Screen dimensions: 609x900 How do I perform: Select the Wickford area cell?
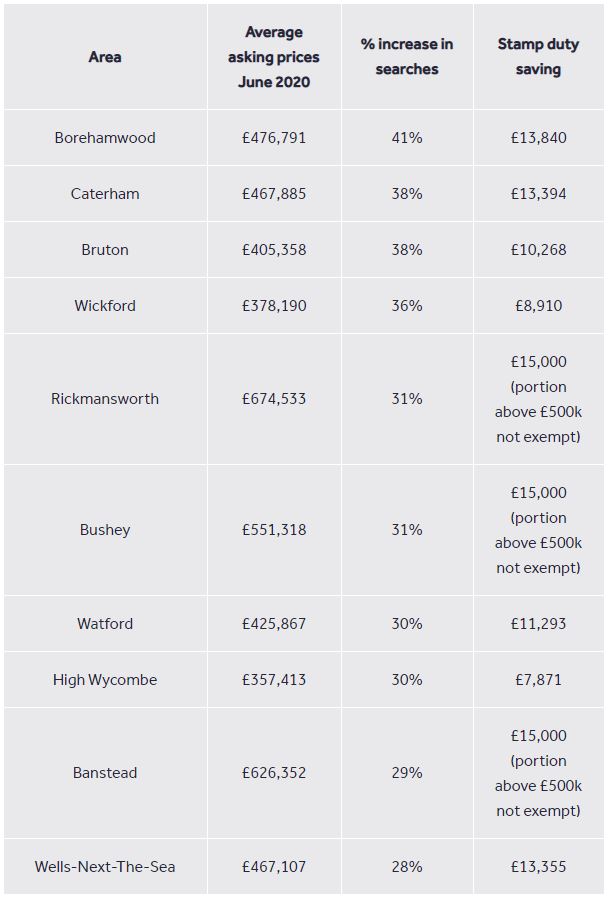click(x=105, y=305)
